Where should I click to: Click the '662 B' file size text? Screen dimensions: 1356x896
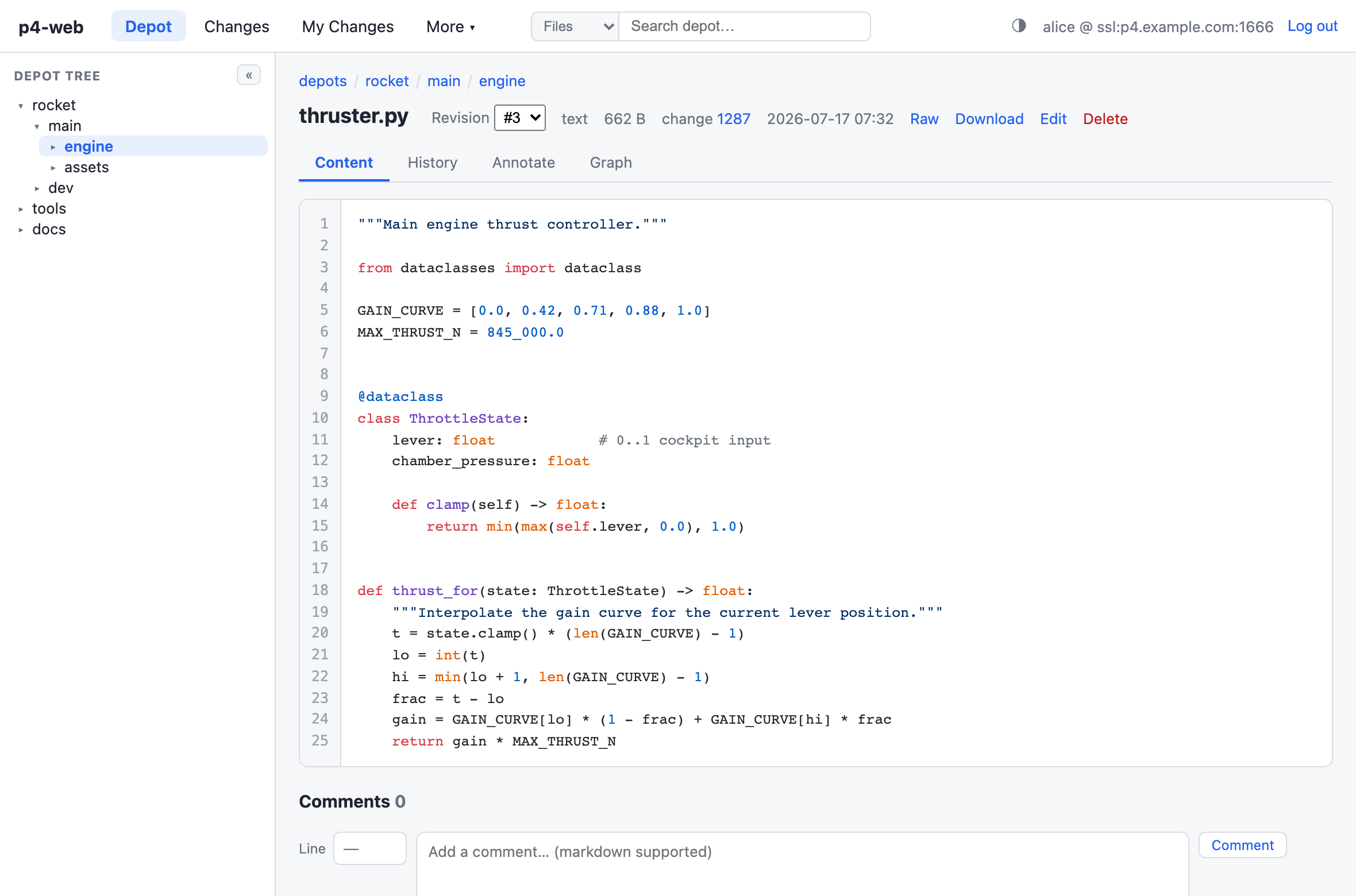point(625,119)
